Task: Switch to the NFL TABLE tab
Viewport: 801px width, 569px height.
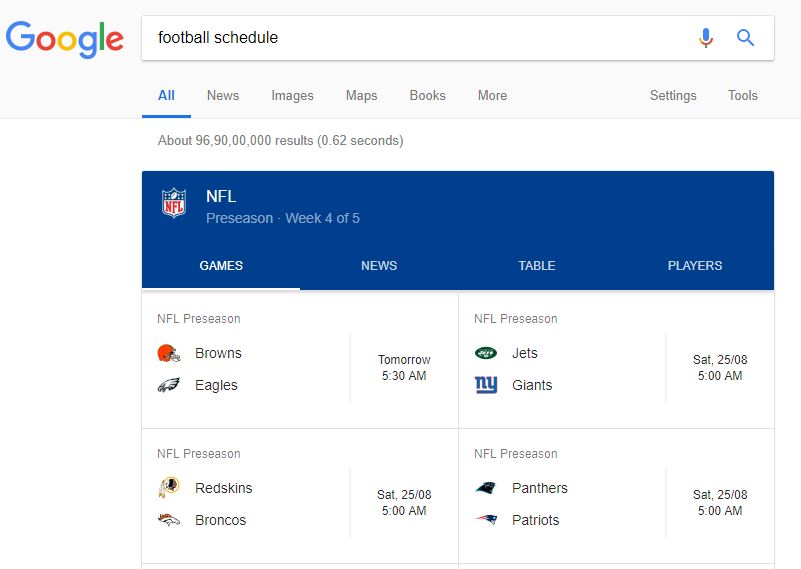Action: [537, 266]
